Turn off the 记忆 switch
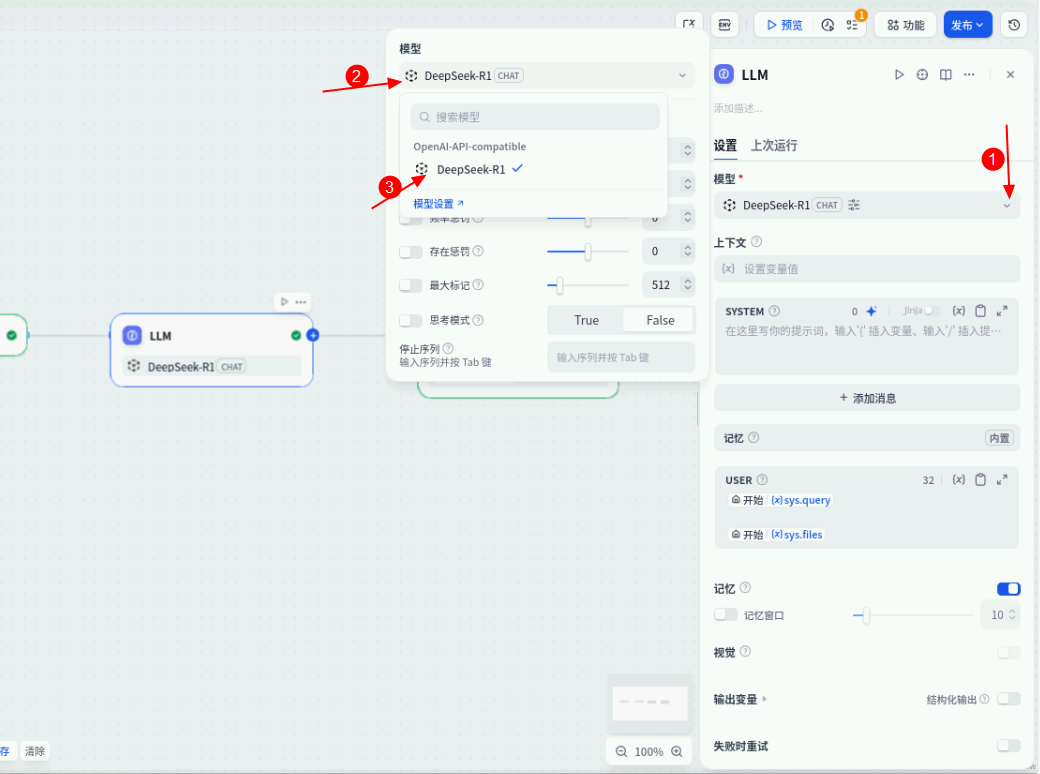The image size is (1040, 774). coord(1008,588)
